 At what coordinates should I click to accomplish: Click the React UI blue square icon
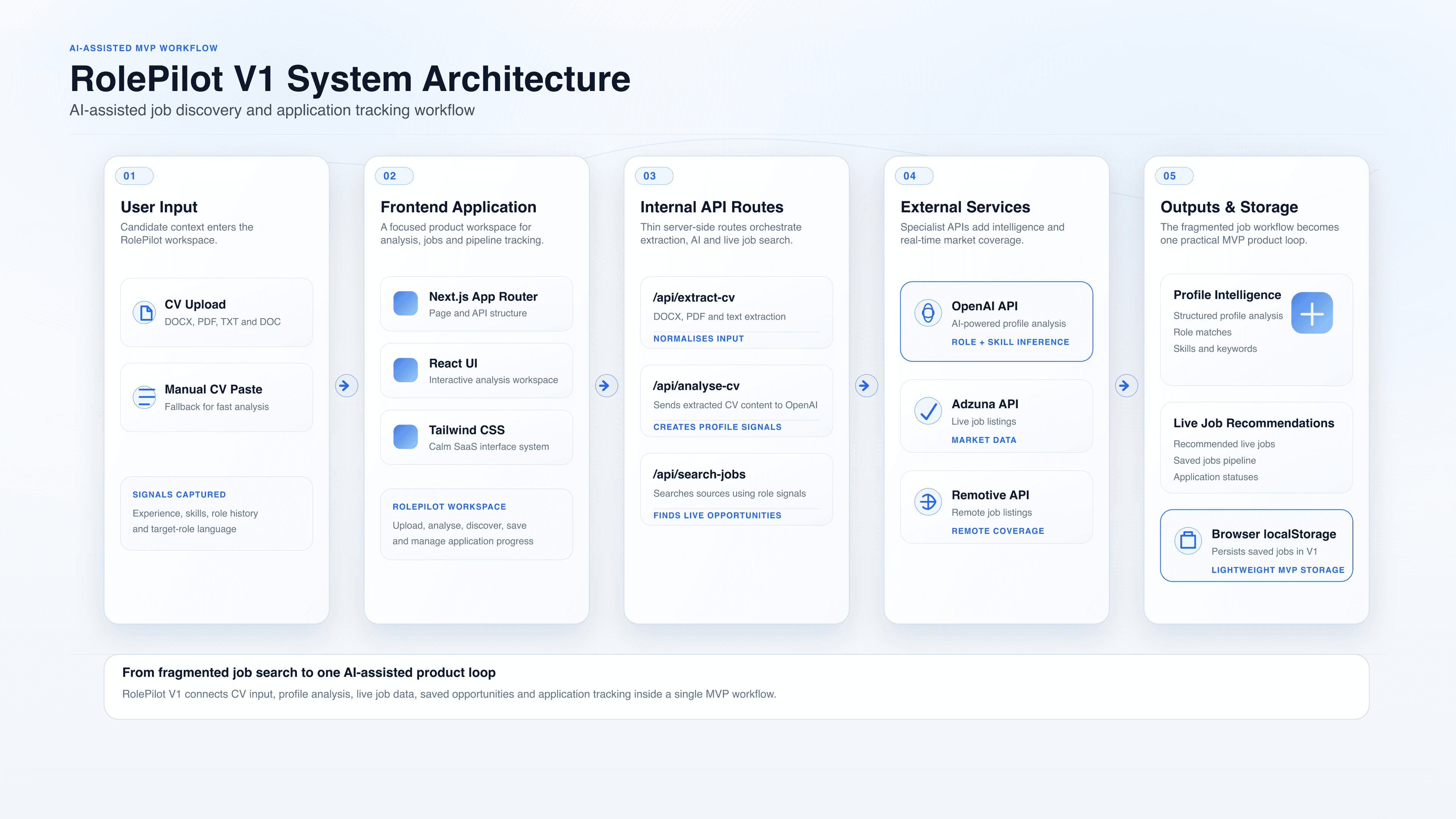(405, 370)
